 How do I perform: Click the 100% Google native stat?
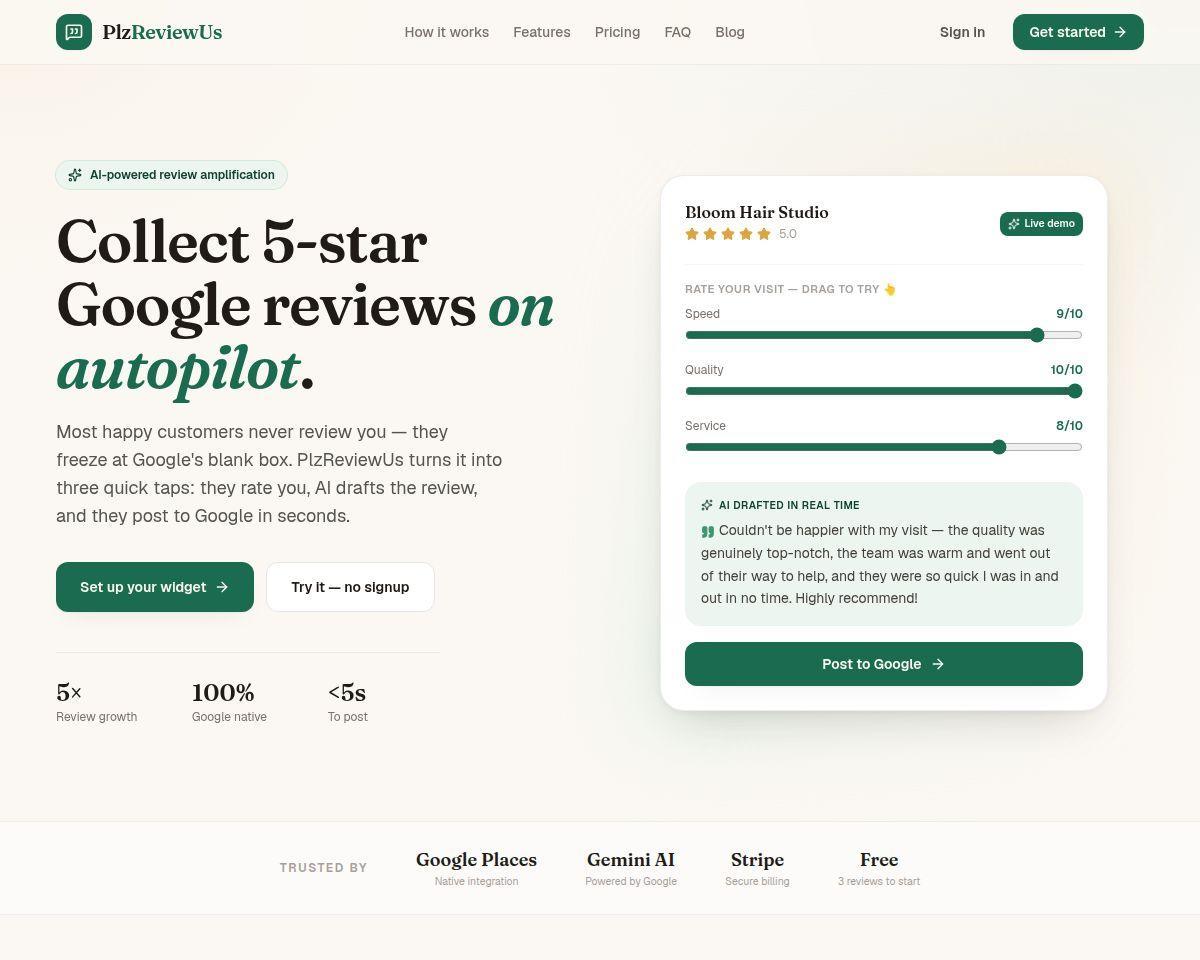click(x=229, y=702)
